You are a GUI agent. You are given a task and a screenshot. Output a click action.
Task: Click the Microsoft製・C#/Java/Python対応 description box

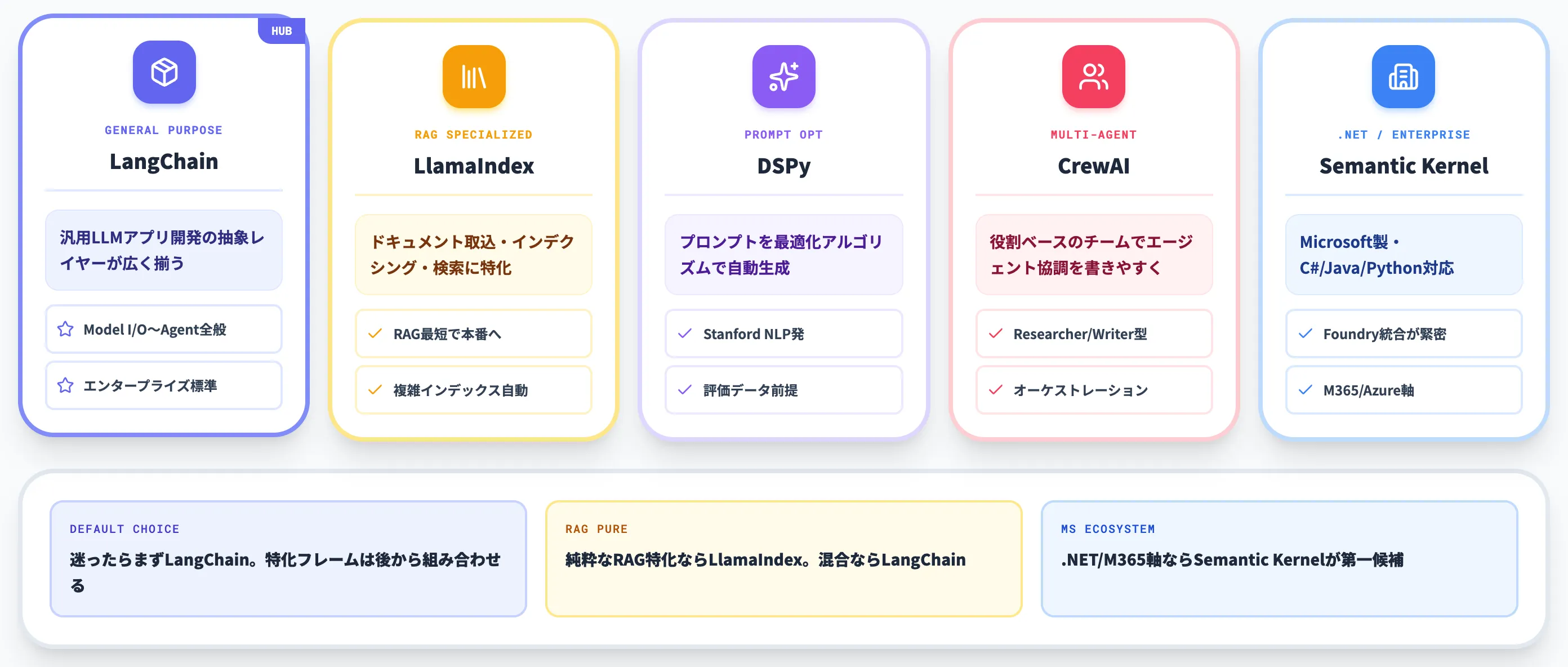pos(1403,255)
